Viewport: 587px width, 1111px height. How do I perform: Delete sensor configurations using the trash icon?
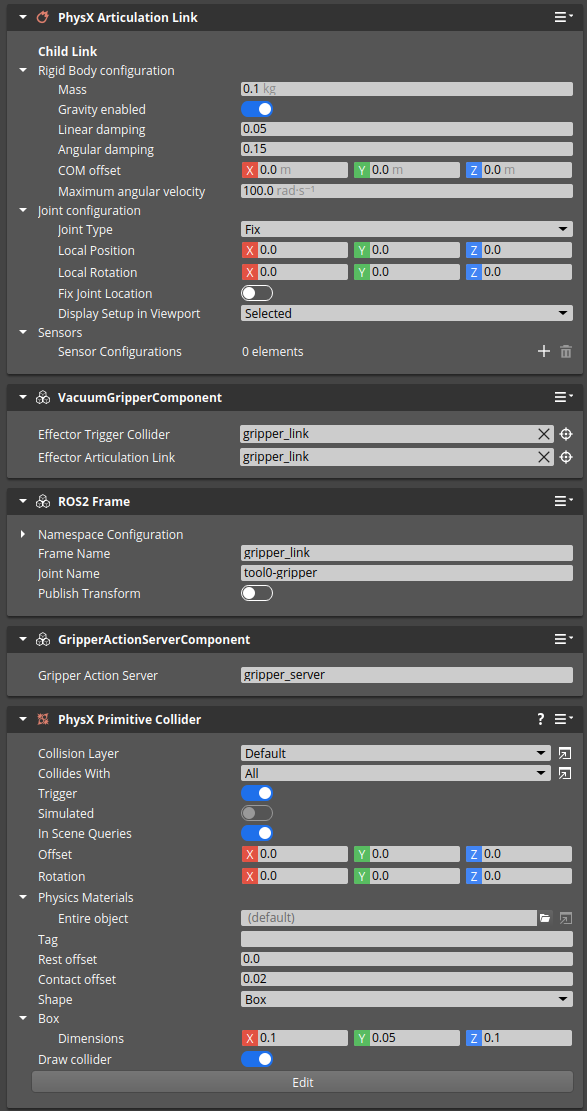tap(565, 351)
